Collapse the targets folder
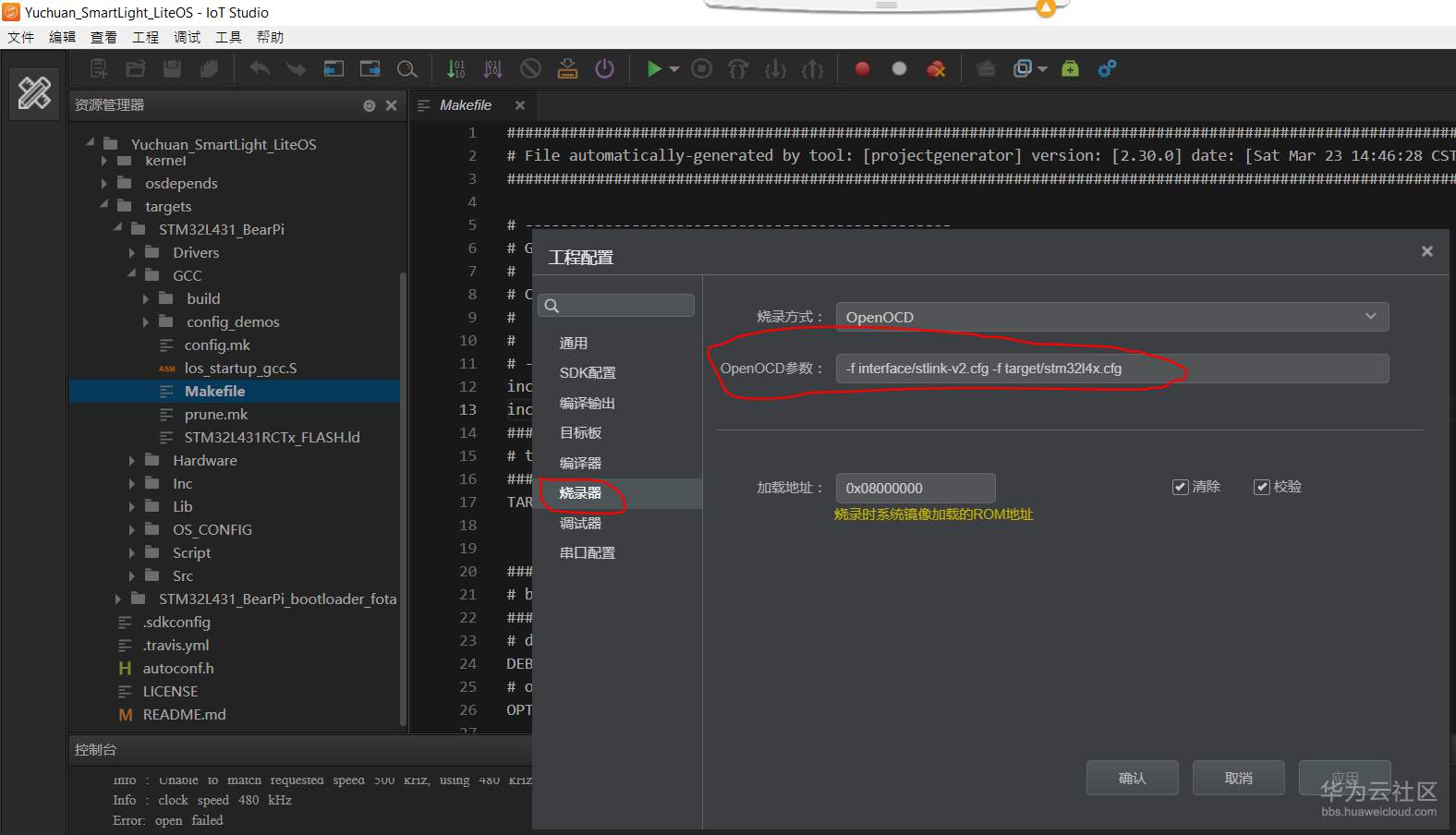Image resolution: width=1456 pixels, height=835 pixels. 104,204
